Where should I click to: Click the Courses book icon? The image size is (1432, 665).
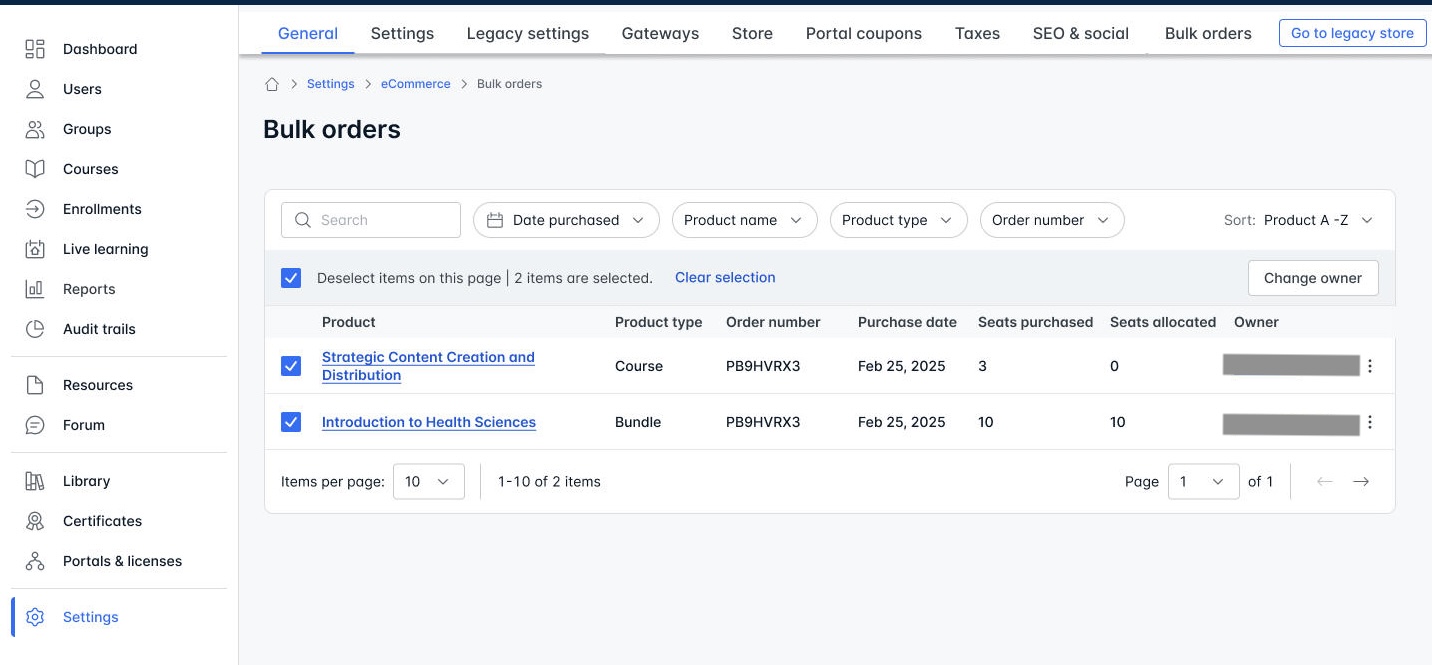(x=35, y=169)
